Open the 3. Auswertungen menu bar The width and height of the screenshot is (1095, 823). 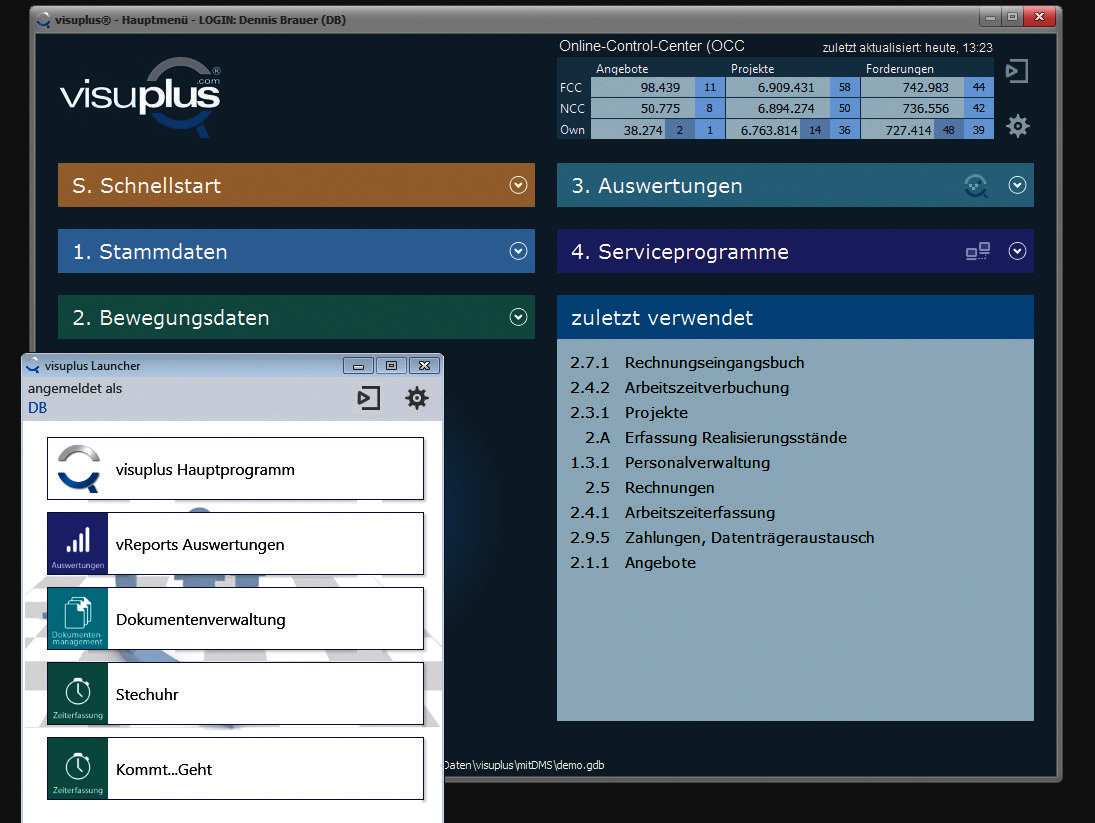pos(795,185)
